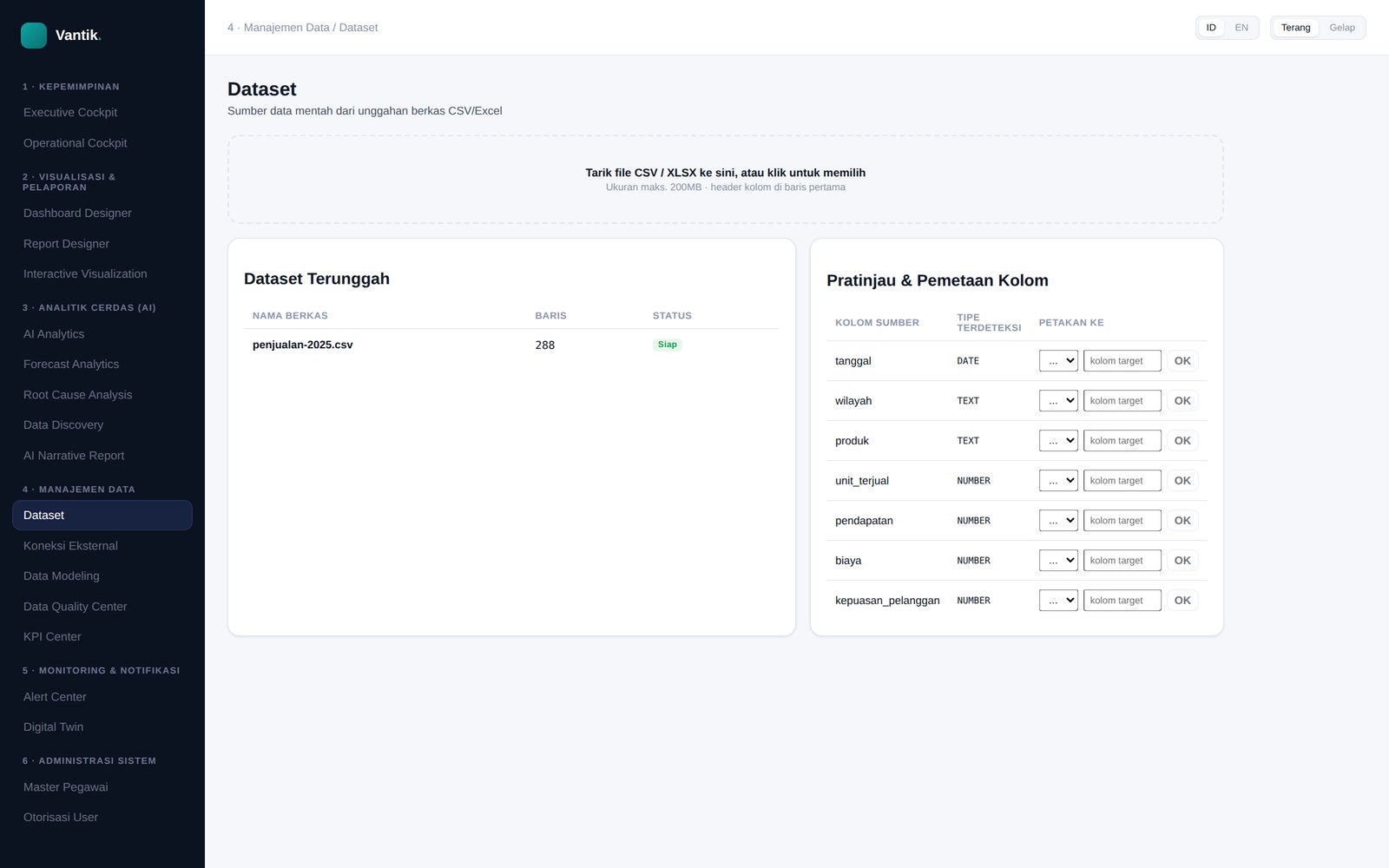
Task: Open mapping dropdown for produk
Action: pos(1058,441)
